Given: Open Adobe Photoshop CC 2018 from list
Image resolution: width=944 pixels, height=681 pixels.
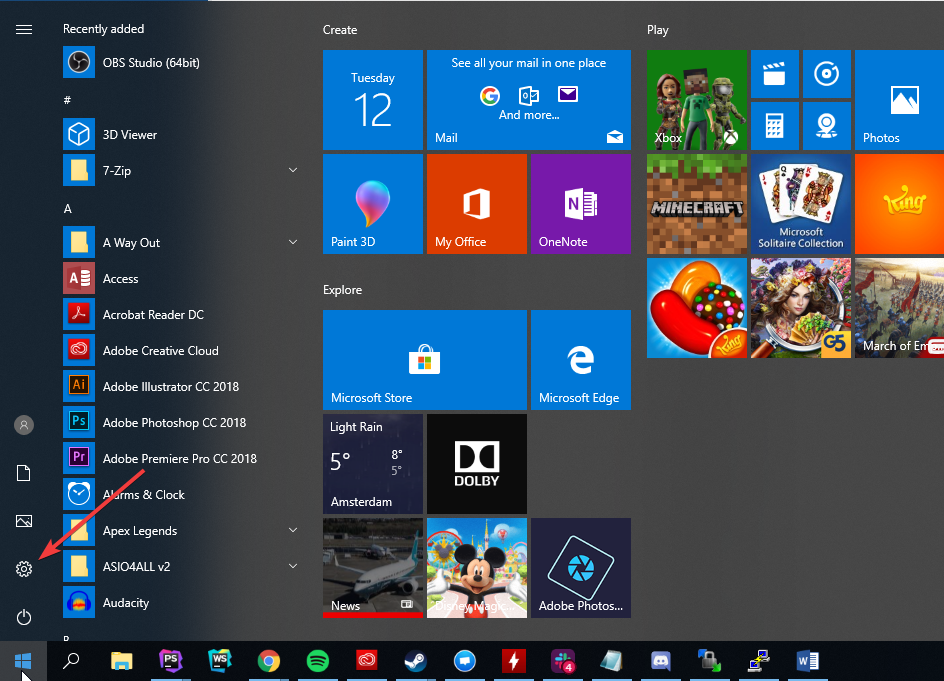Looking at the screenshot, I should pyautogui.click(x=173, y=423).
